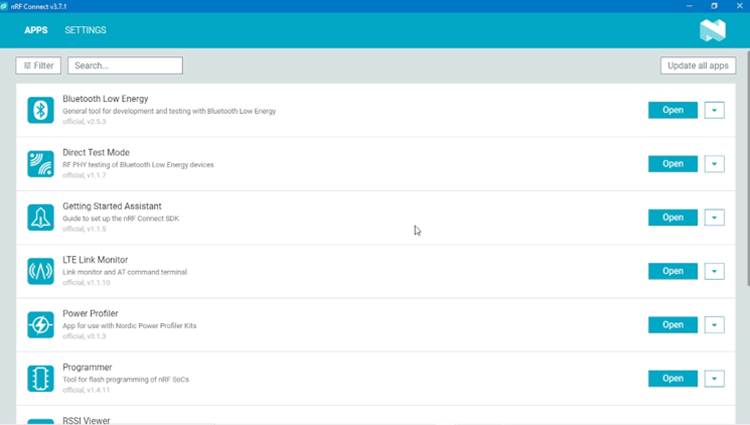Viewport: 750px width, 425px height.
Task: Click 'Guide to set up the nRF Connect SDK'
Action: point(121,218)
